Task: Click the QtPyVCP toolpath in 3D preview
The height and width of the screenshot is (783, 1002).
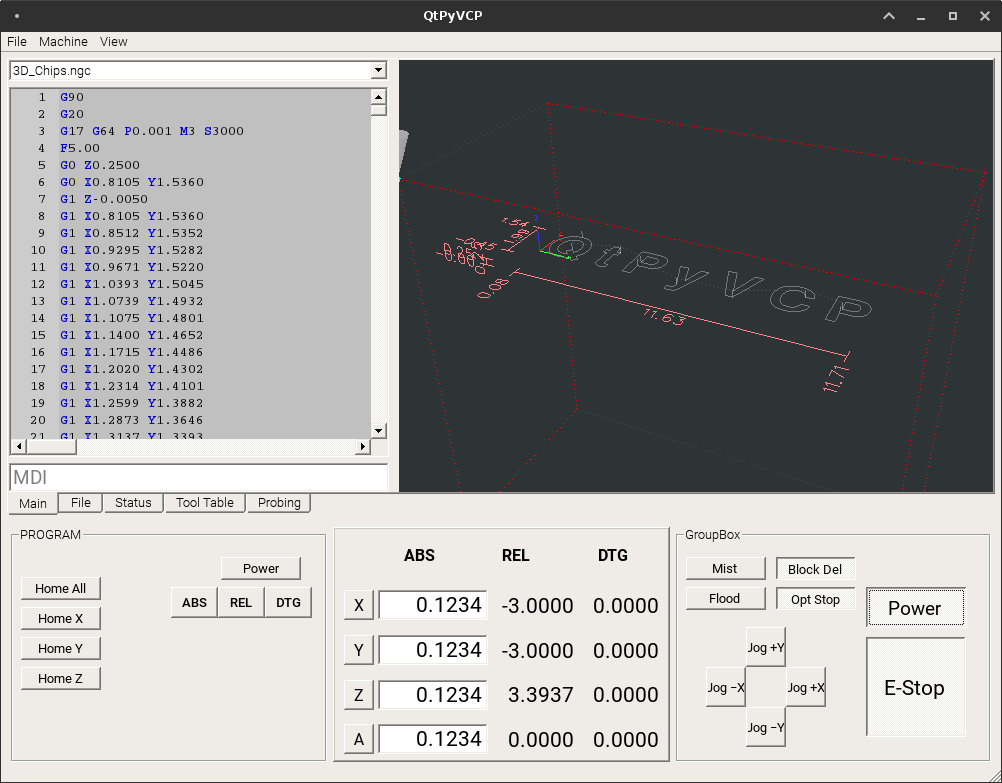Action: coord(709,278)
